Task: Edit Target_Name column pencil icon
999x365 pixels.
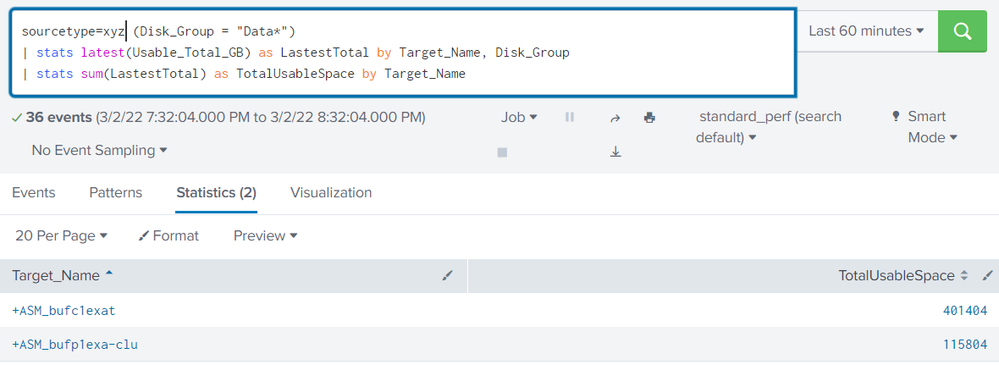Action: (447, 276)
